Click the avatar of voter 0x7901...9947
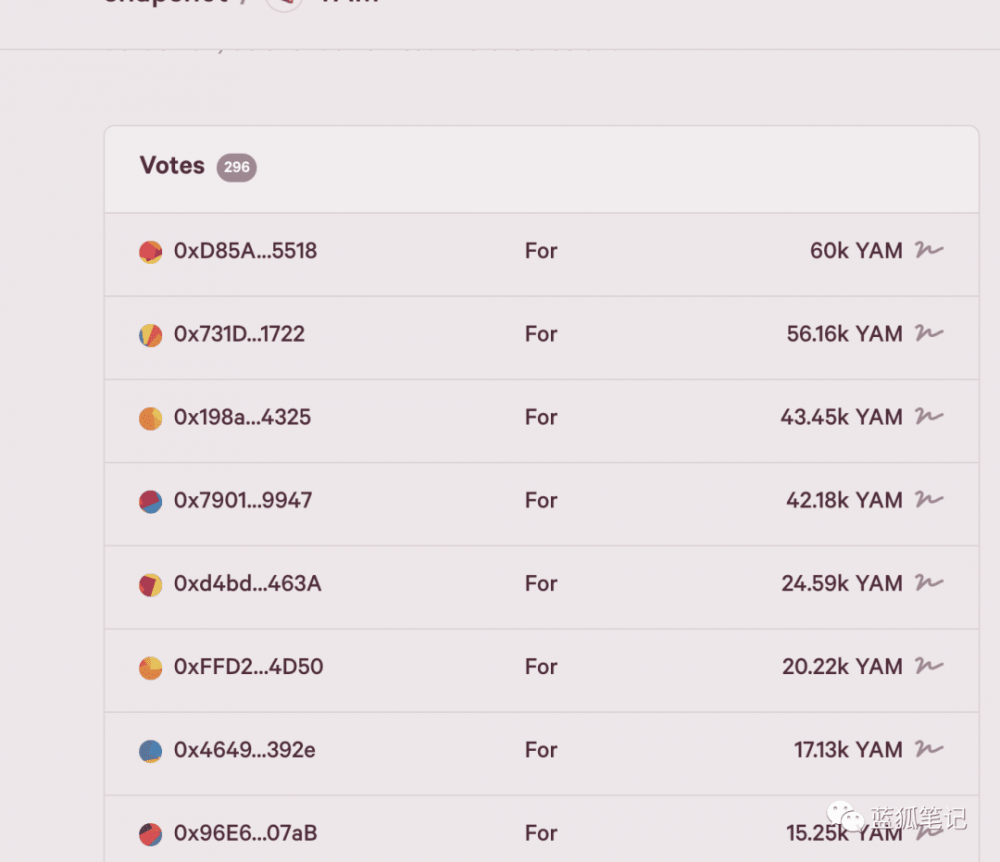 tap(151, 501)
